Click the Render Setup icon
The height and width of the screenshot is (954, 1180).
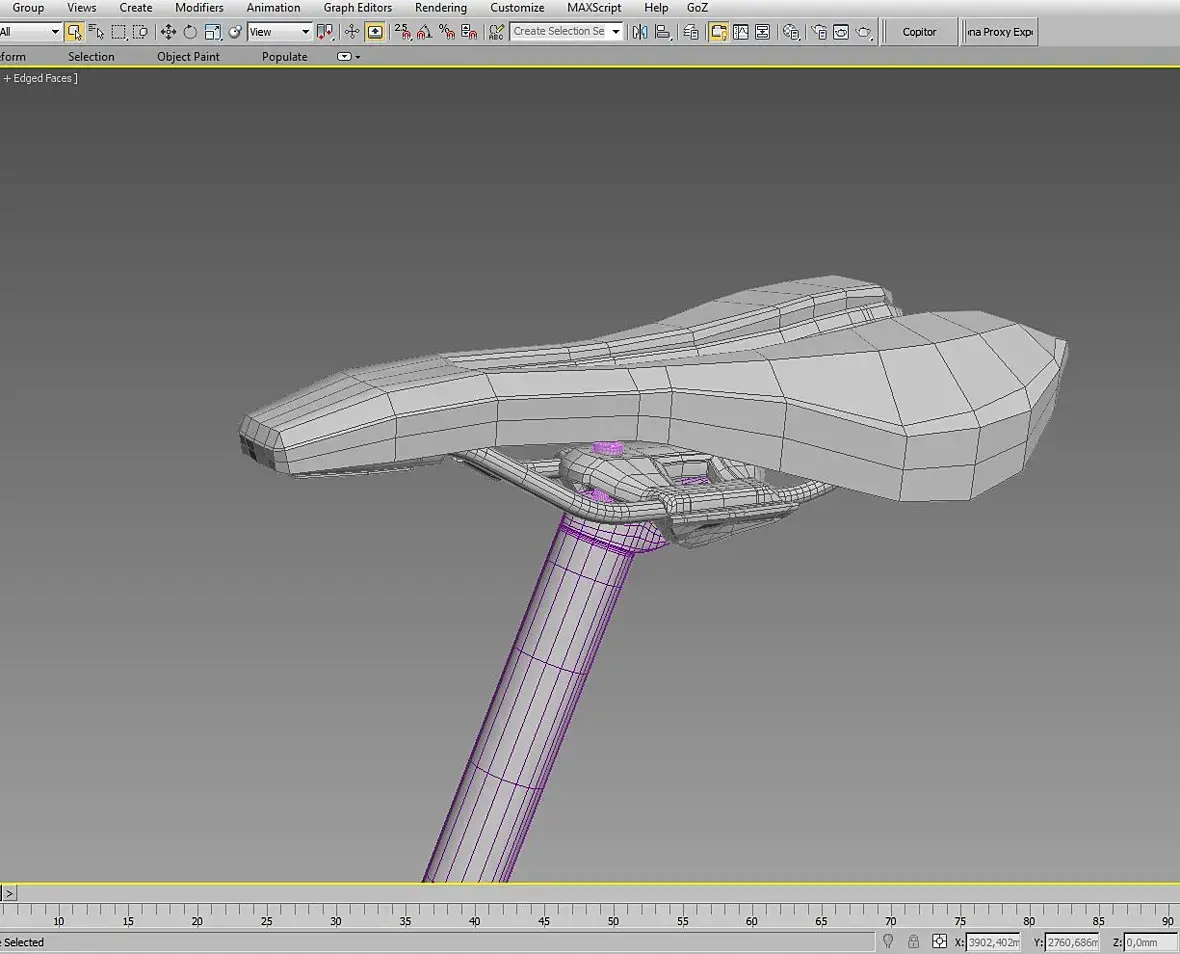[x=819, y=32]
